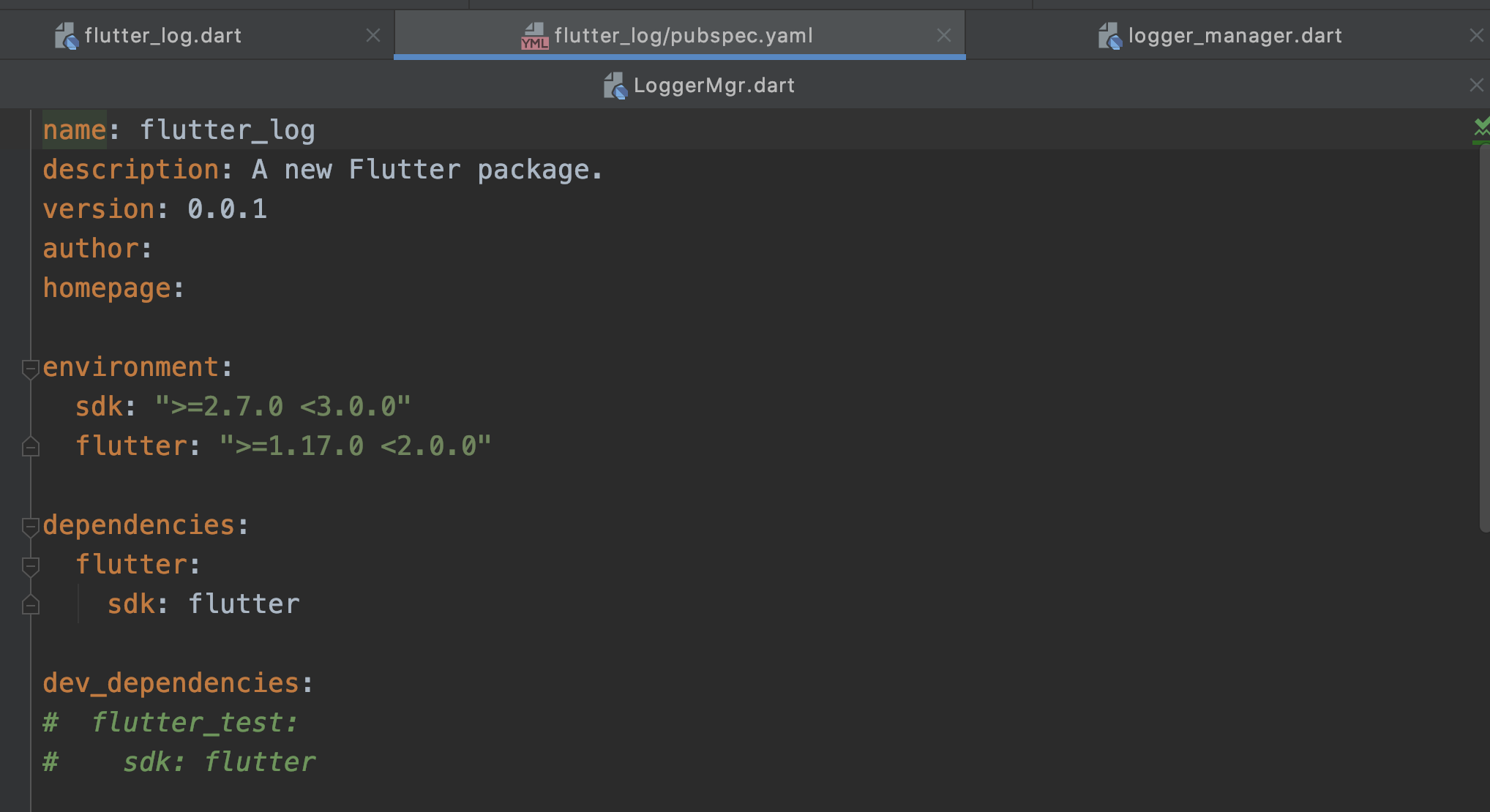Close the flutter_log.dart tab
The height and width of the screenshot is (812, 1490).
click(x=373, y=35)
